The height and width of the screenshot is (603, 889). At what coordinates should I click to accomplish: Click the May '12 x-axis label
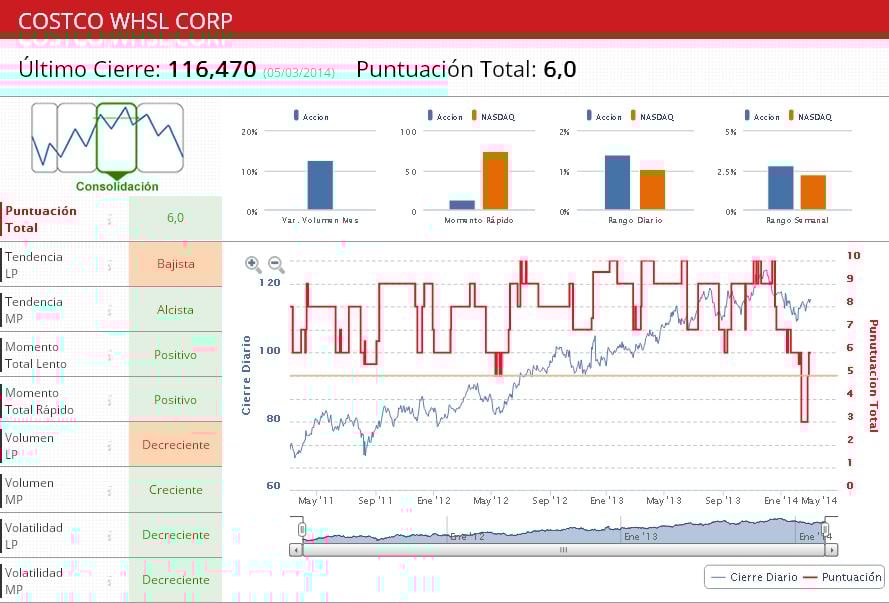coord(491,501)
